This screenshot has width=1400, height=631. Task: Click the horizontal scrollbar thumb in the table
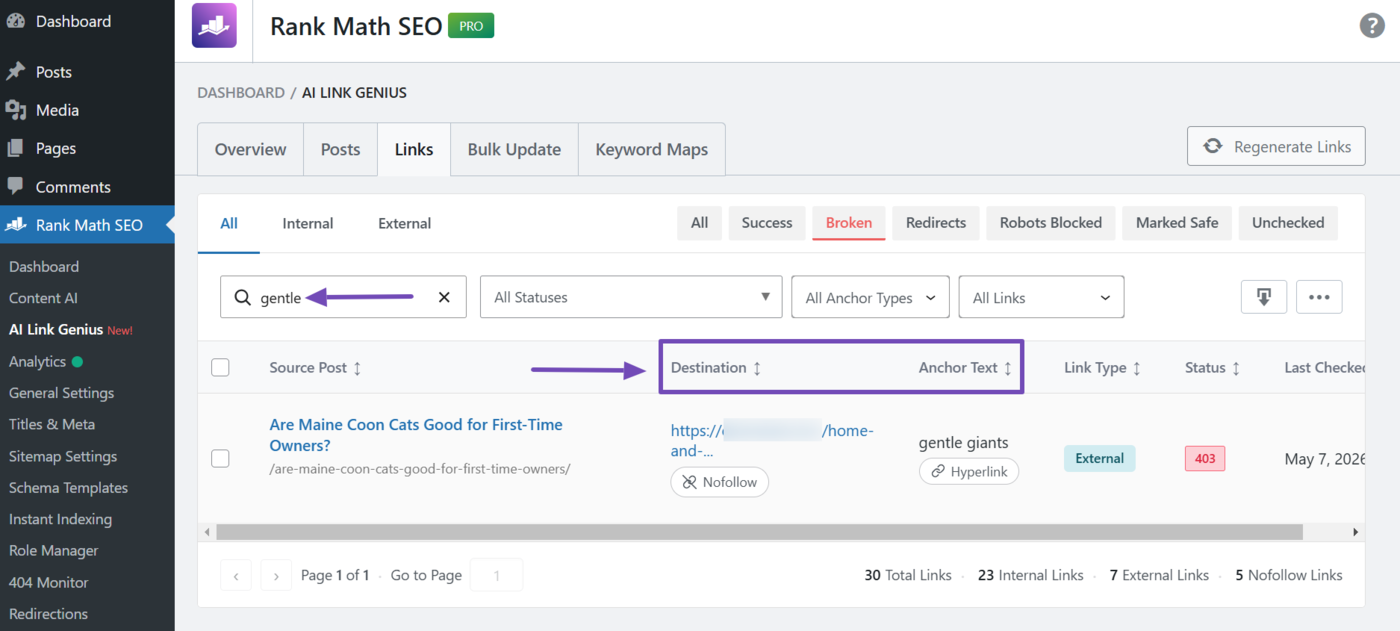[760, 532]
